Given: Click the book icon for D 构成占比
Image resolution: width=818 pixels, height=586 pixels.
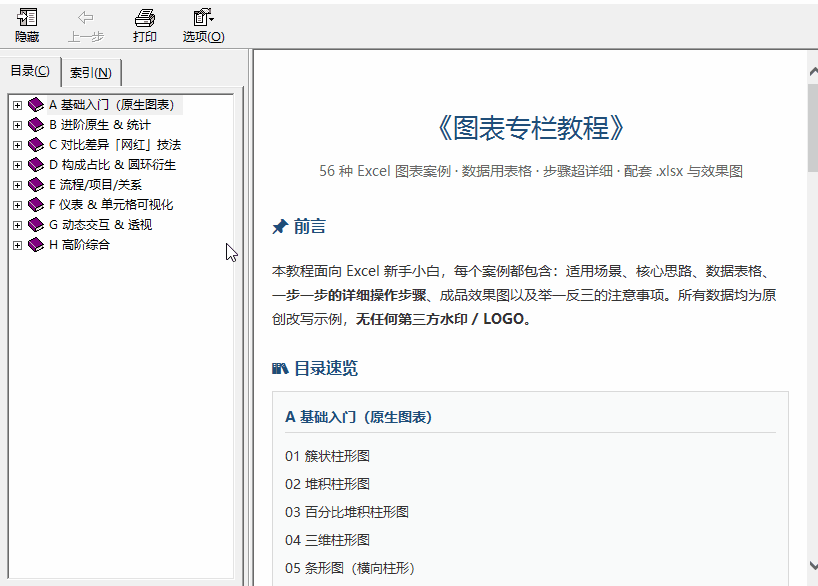Looking at the screenshot, I should point(35,165).
